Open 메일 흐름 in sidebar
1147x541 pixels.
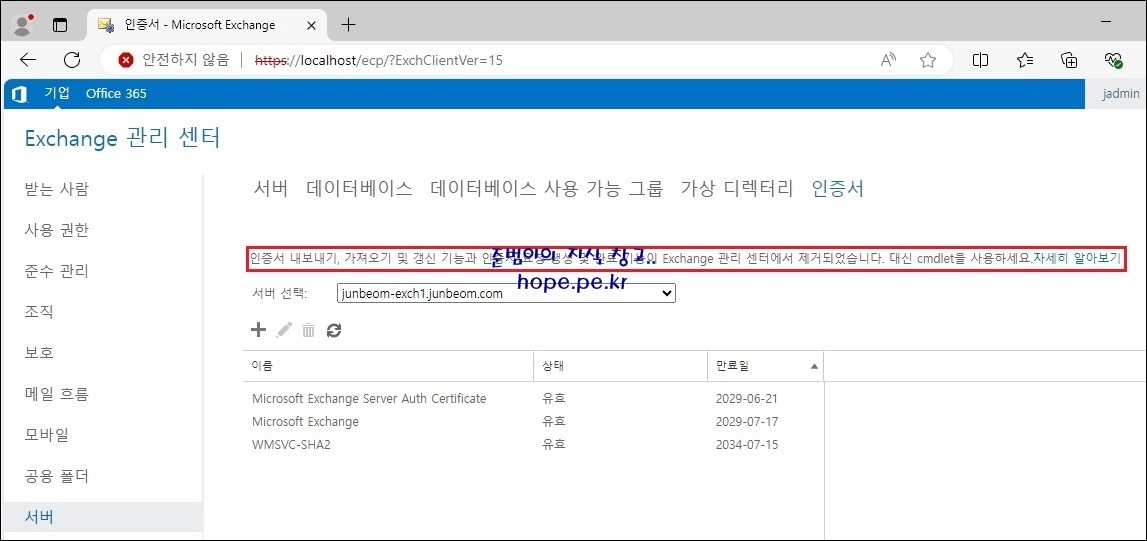56,394
